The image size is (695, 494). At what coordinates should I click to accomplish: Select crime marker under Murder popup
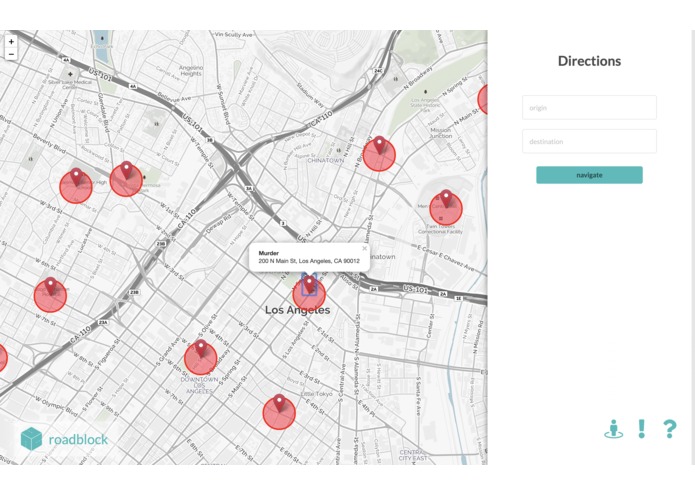[309, 286]
